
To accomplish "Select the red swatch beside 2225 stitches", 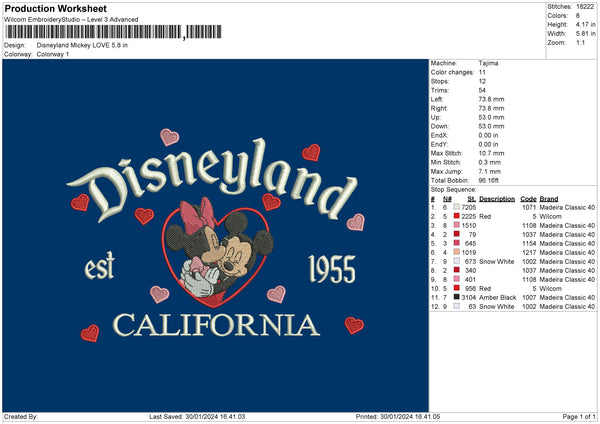I will pos(457,216).
